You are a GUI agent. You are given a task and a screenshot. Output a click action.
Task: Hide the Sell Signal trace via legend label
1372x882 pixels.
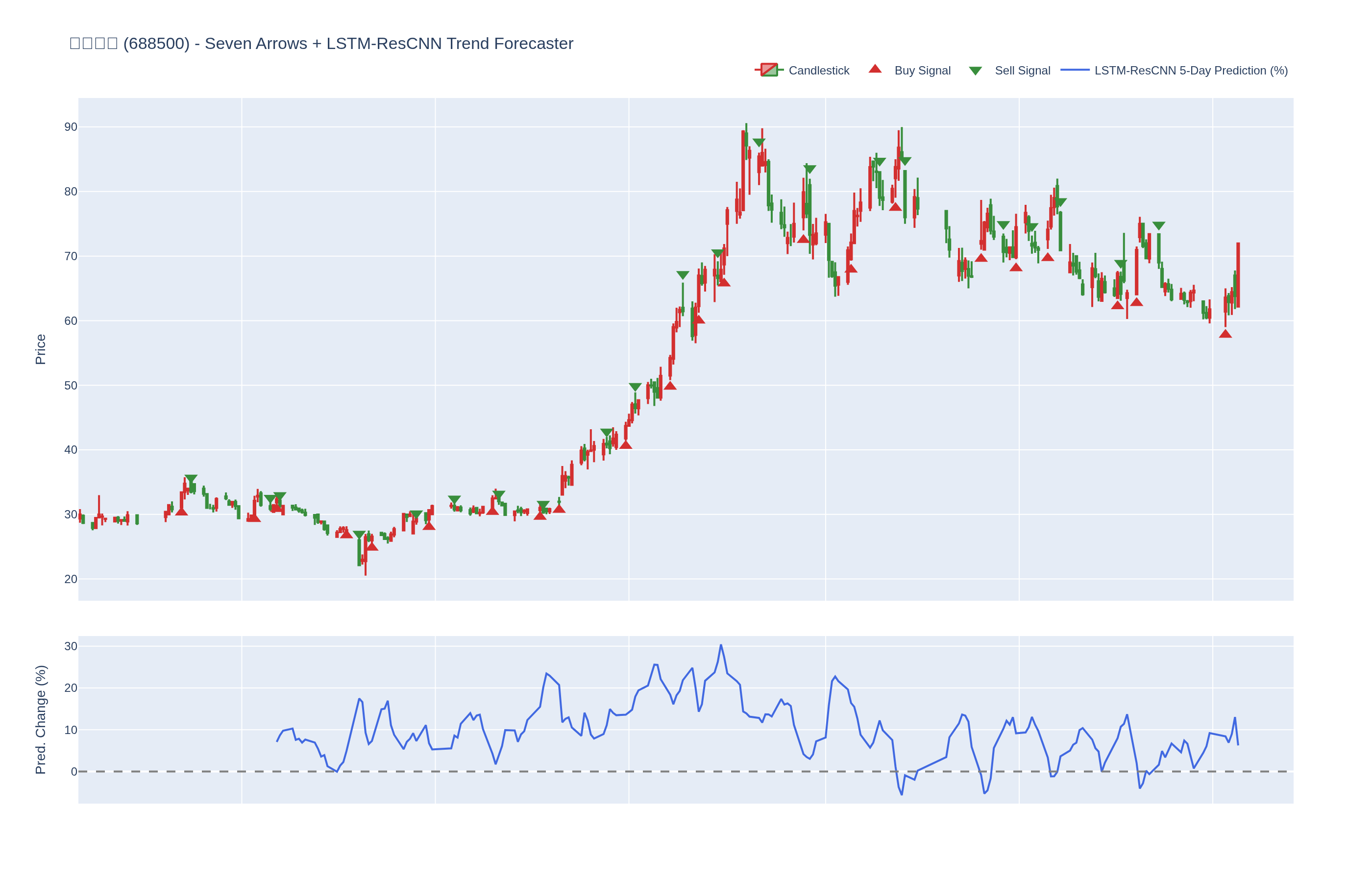pos(1022,71)
